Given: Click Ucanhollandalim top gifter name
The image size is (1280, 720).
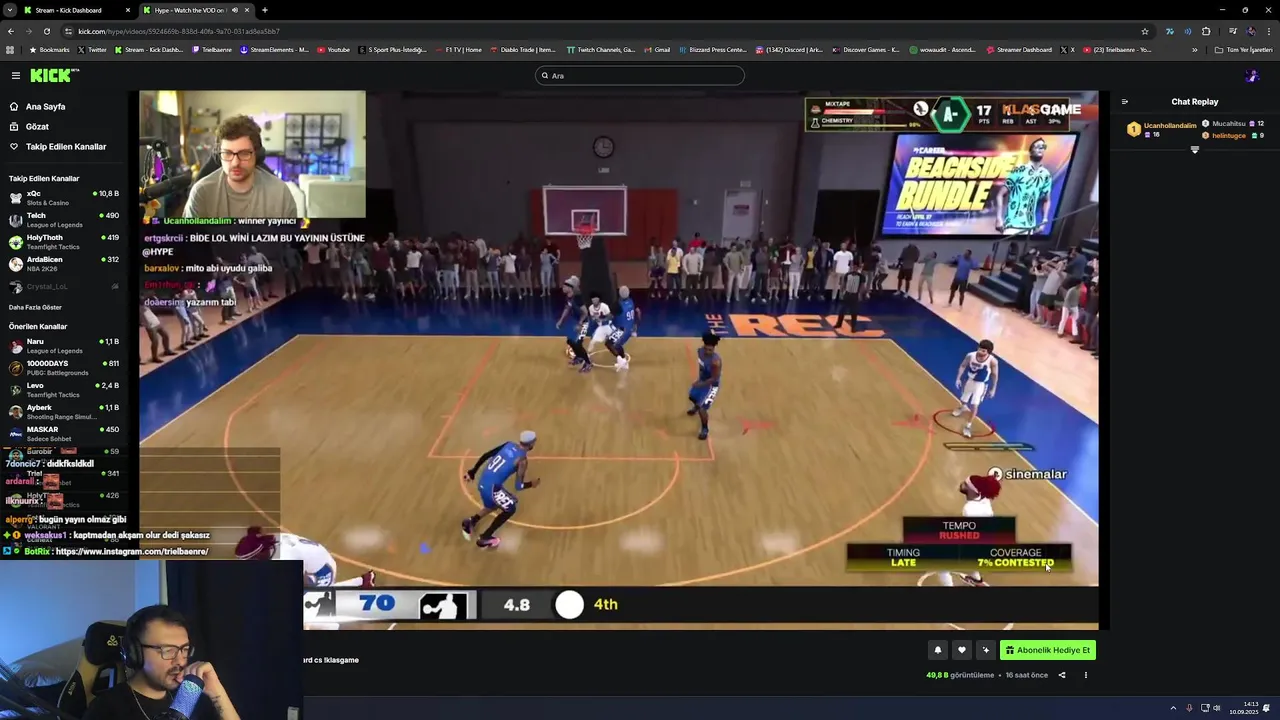Looking at the screenshot, I should 1170,126.
